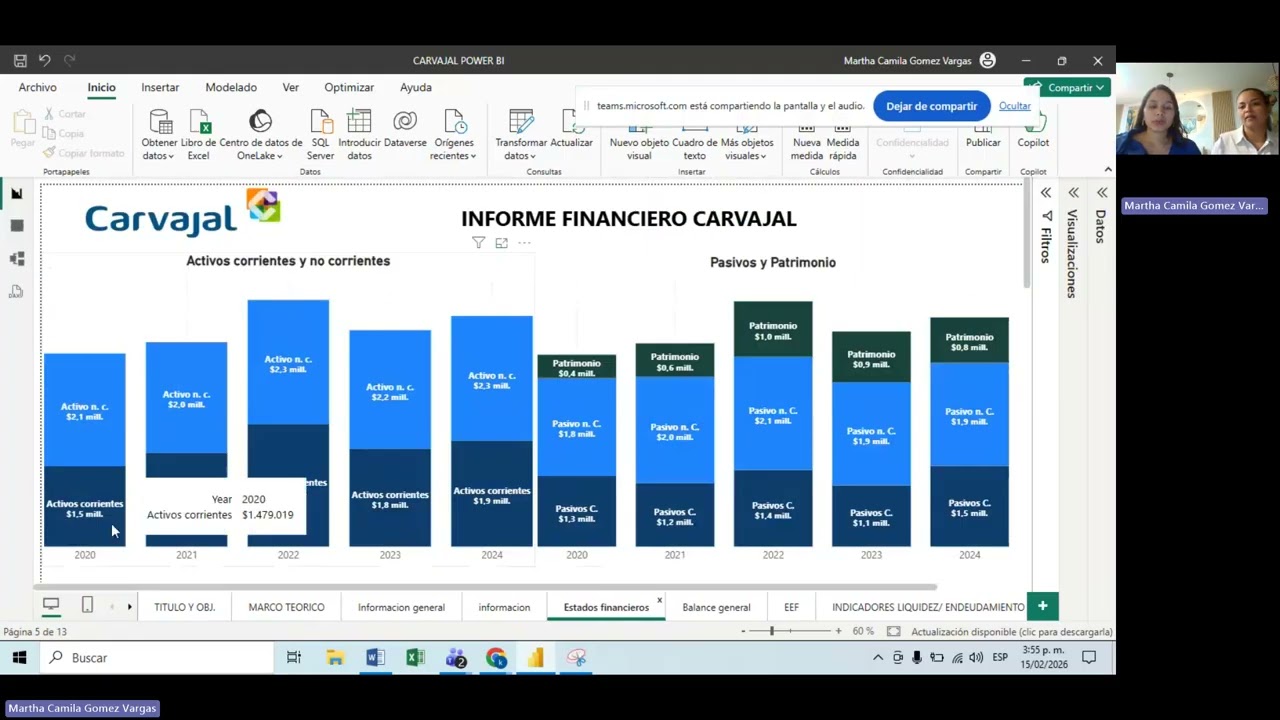Image resolution: width=1280 pixels, height=720 pixels.
Task: Switch to Report view in left sidebar
Action: tap(17, 194)
